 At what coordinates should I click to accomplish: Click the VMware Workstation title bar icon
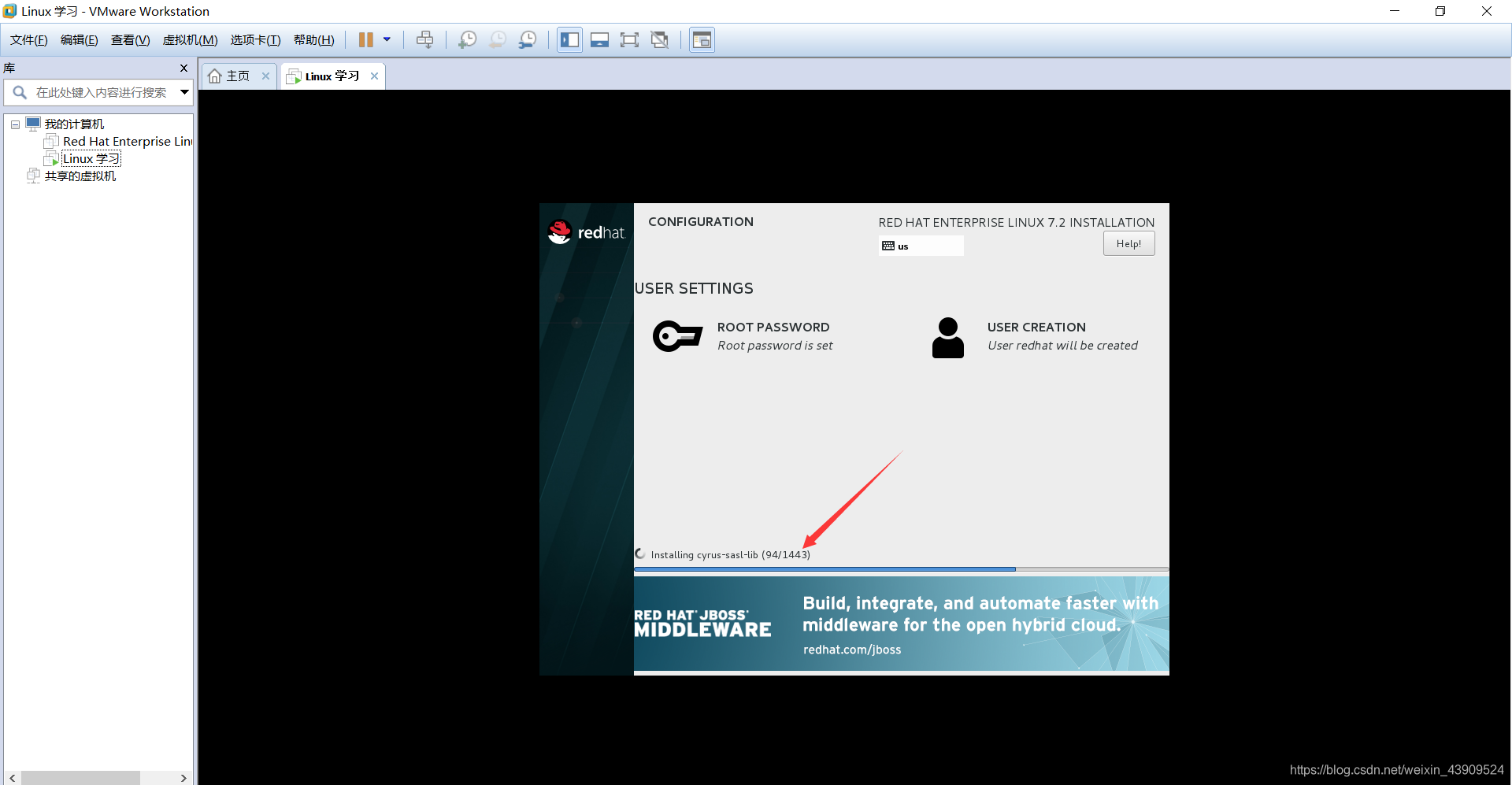pyautogui.click(x=9, y=11)
